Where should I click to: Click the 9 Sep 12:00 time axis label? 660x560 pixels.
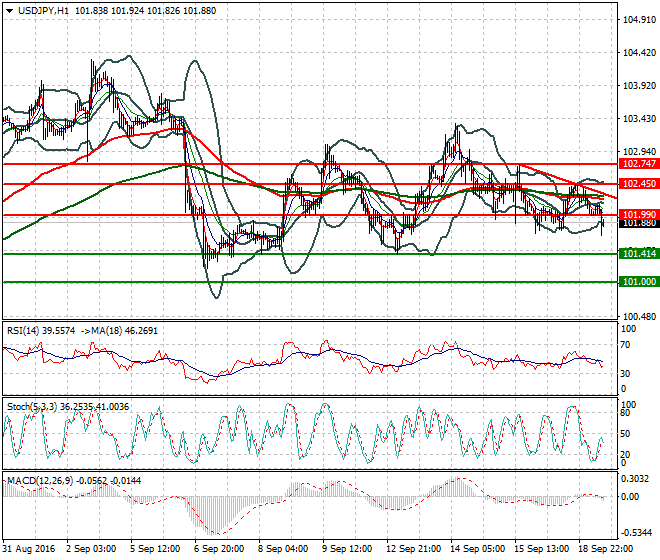[x=347, y=549]
